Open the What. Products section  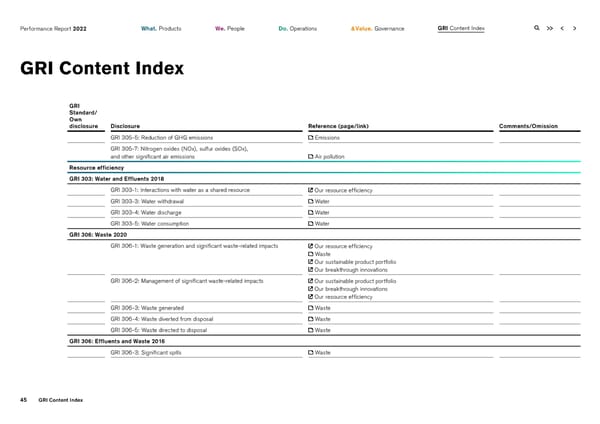tap(161, 29)
